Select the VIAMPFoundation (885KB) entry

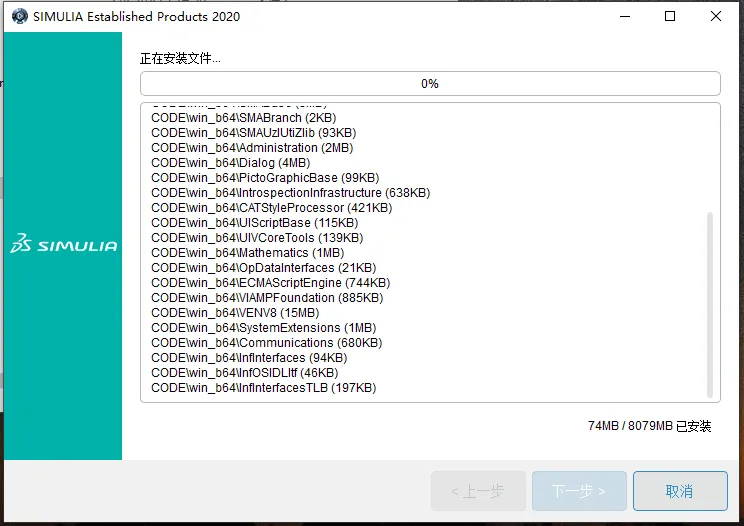267,298
